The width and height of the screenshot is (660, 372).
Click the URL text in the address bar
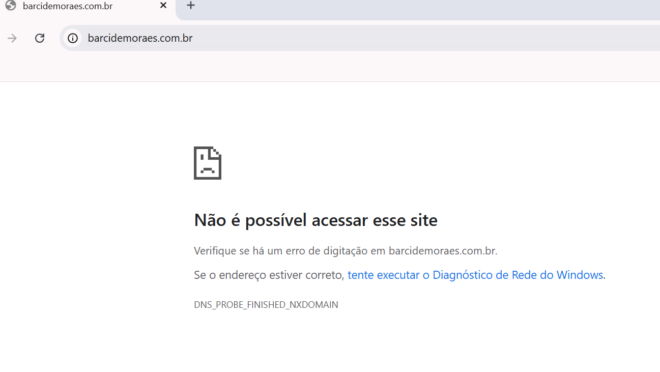coord(140,38)
